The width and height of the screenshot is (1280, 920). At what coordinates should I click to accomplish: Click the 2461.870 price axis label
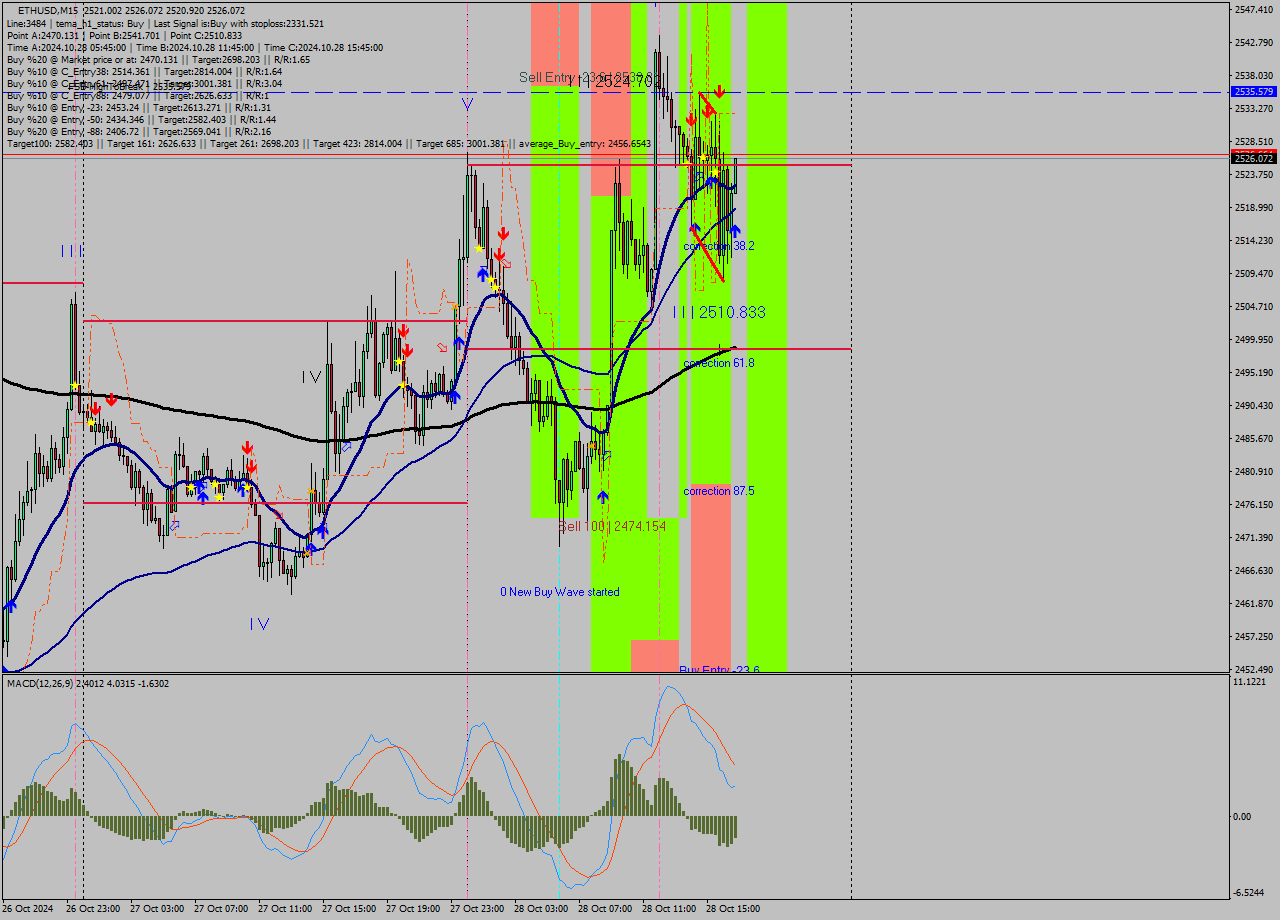click(1254, 603)
